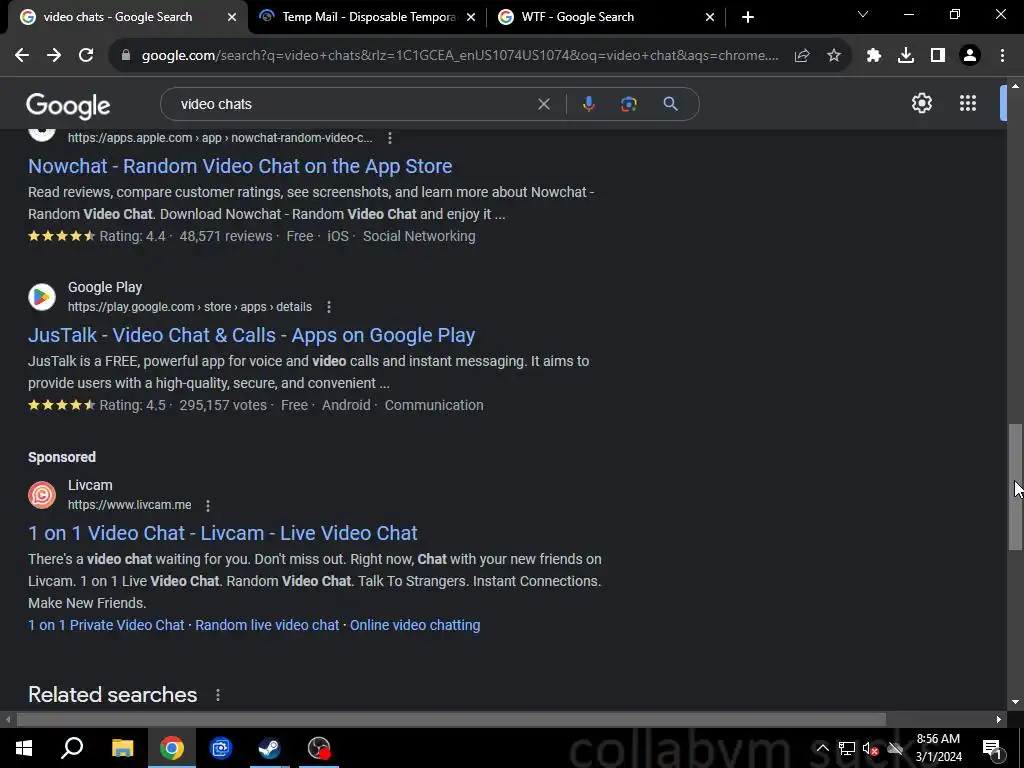Open more options for the Google Play result
Viewport: 1024px width, 768px height.
coord(329,307)
